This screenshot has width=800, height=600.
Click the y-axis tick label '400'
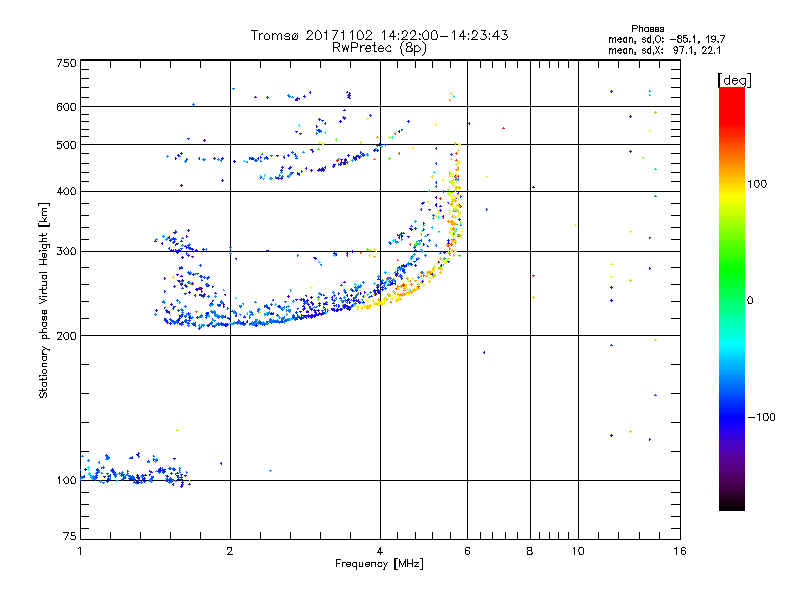pos(66,192)
